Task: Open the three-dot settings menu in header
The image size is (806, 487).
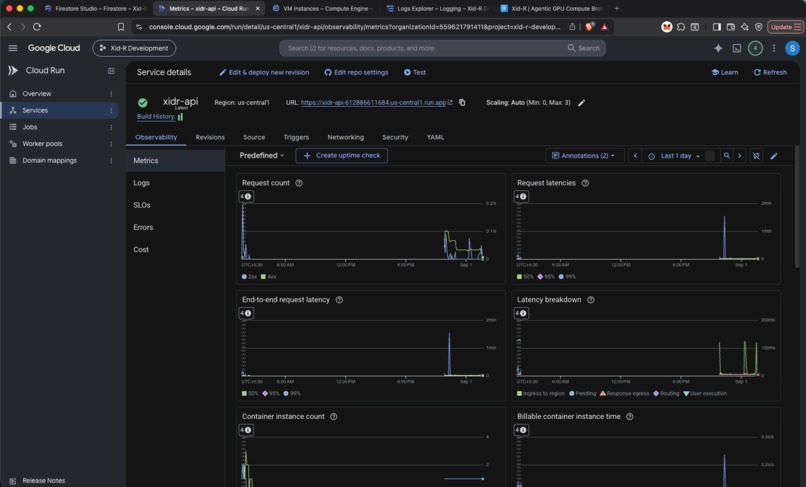Action: (x=774, y=48)
